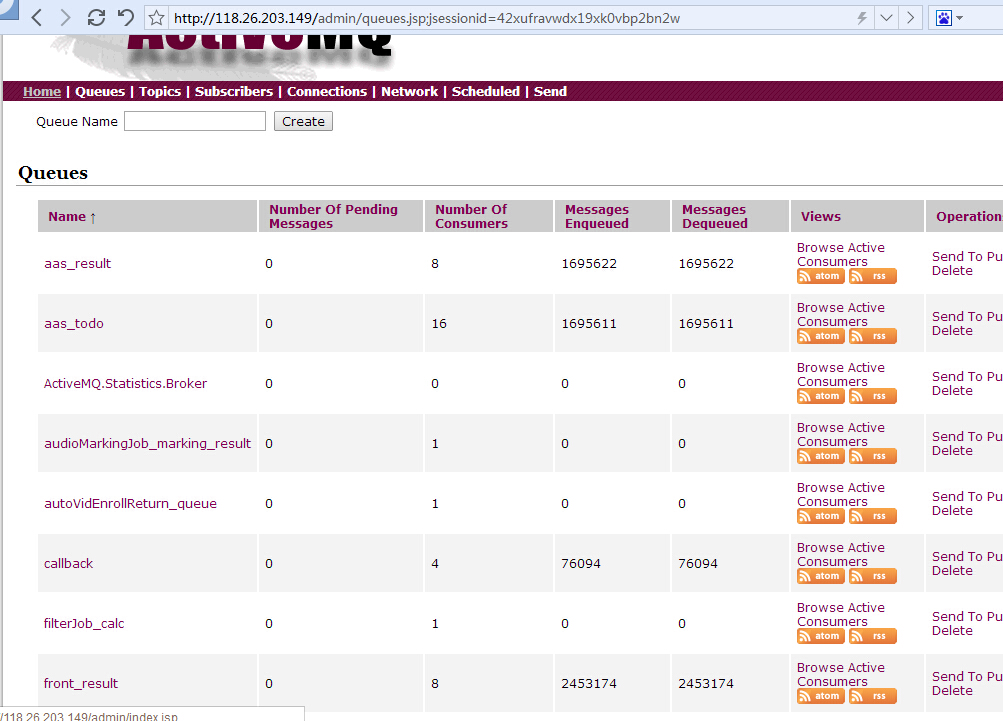Click rss feed icon for front_result

pos(873,696)
